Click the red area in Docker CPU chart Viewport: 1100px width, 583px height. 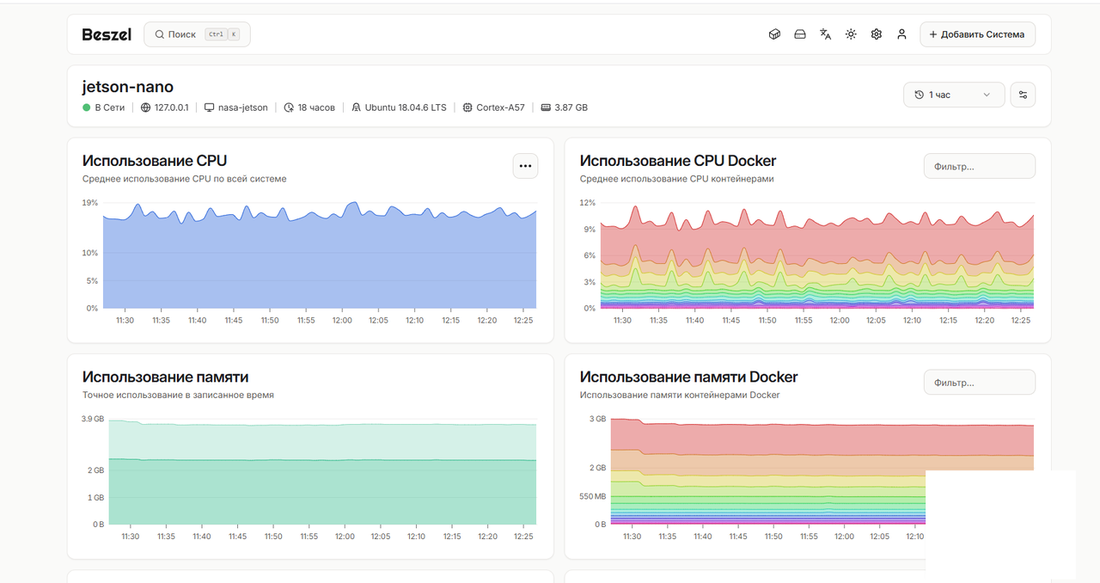click(817, 242)
